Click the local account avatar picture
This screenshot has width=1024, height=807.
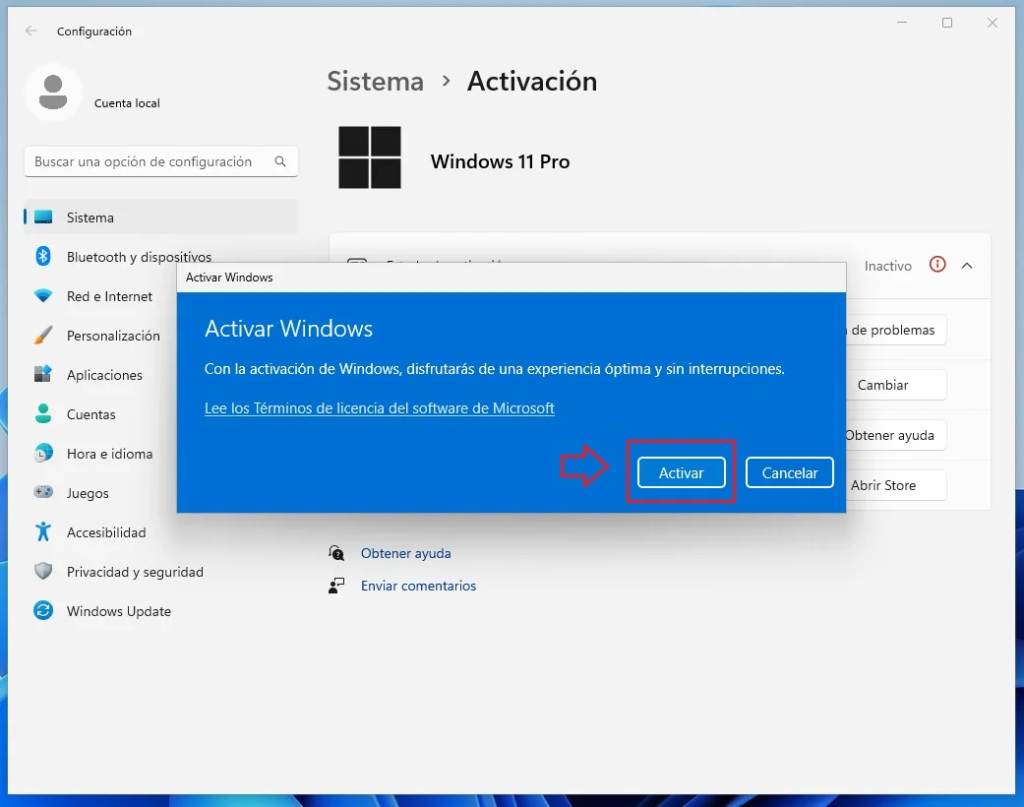pos(53,92)
